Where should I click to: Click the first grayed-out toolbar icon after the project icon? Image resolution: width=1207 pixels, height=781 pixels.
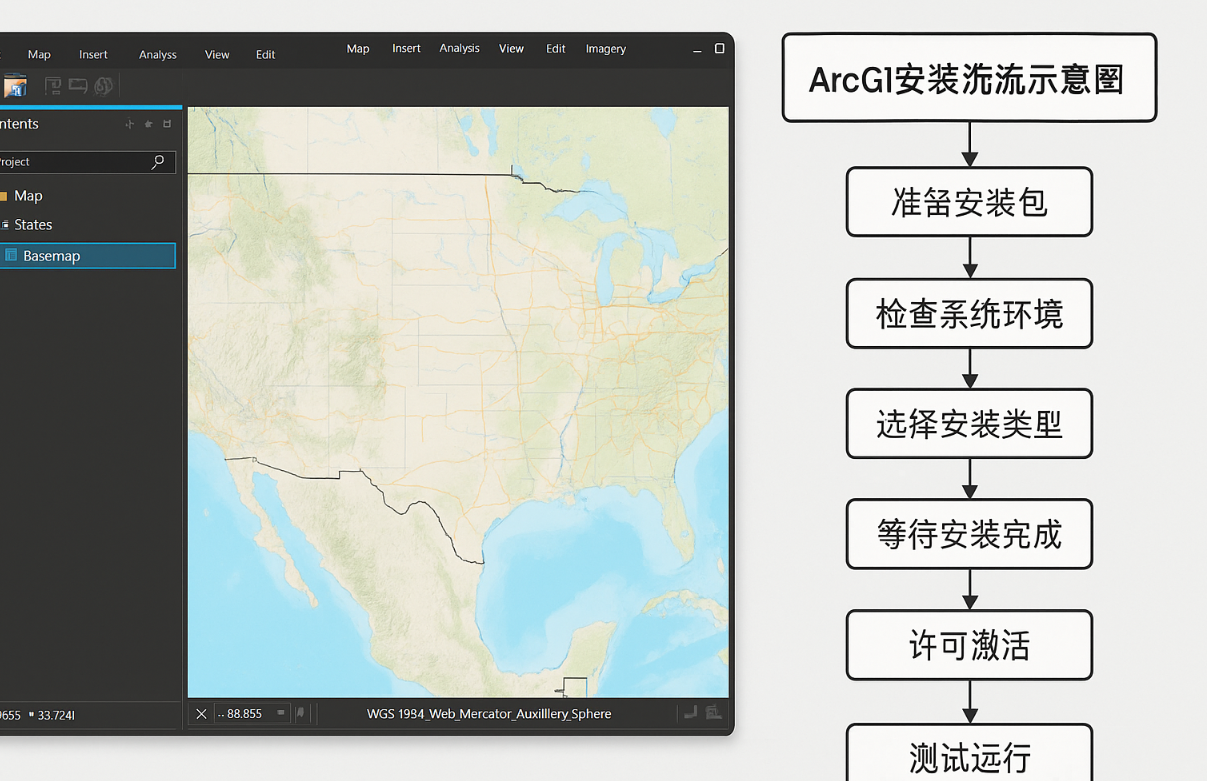(53, 86)
